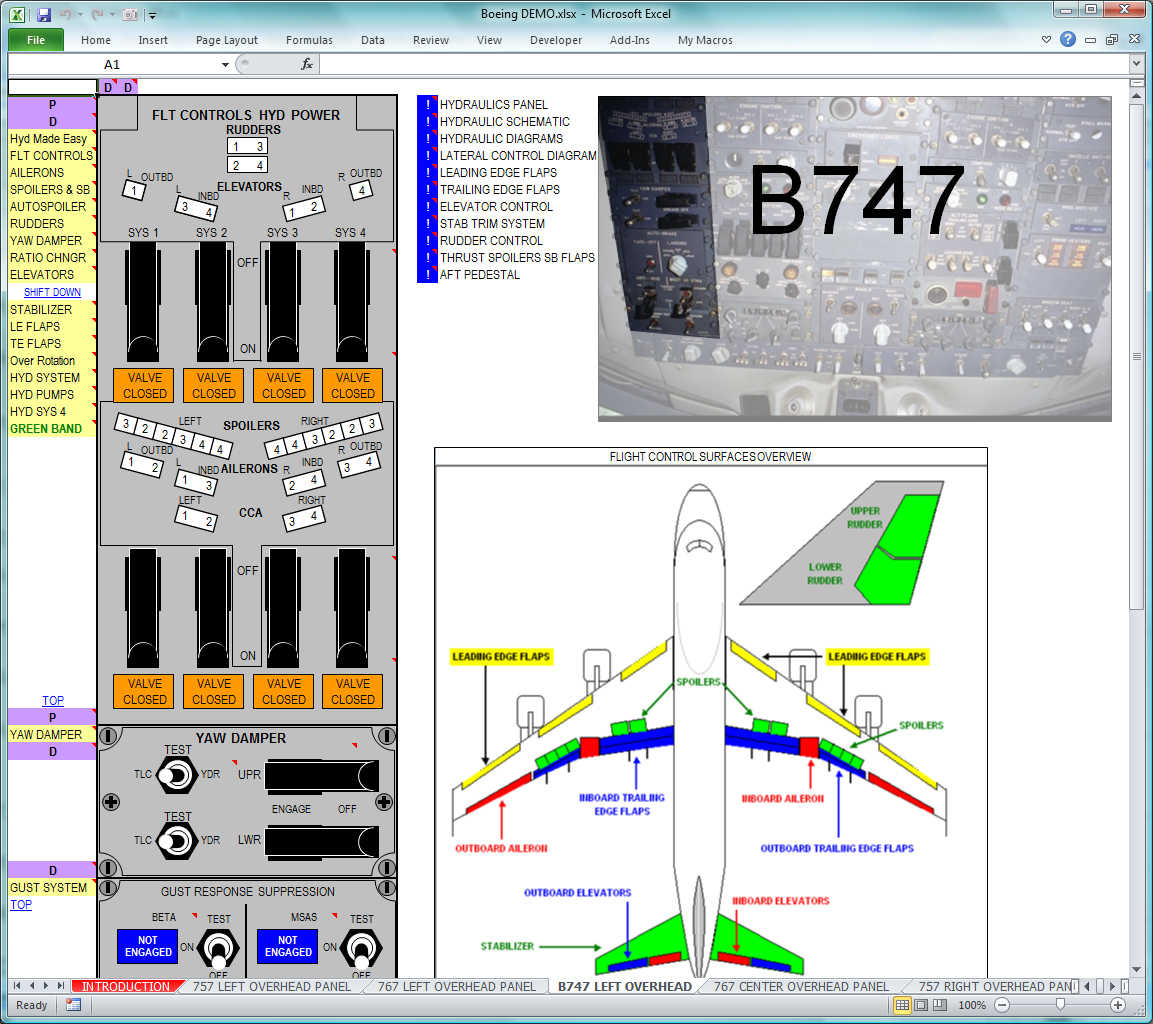Expand the formula bar with the chevron
Viewport: 1153px width, 1024px height.
coord(1135,64)
